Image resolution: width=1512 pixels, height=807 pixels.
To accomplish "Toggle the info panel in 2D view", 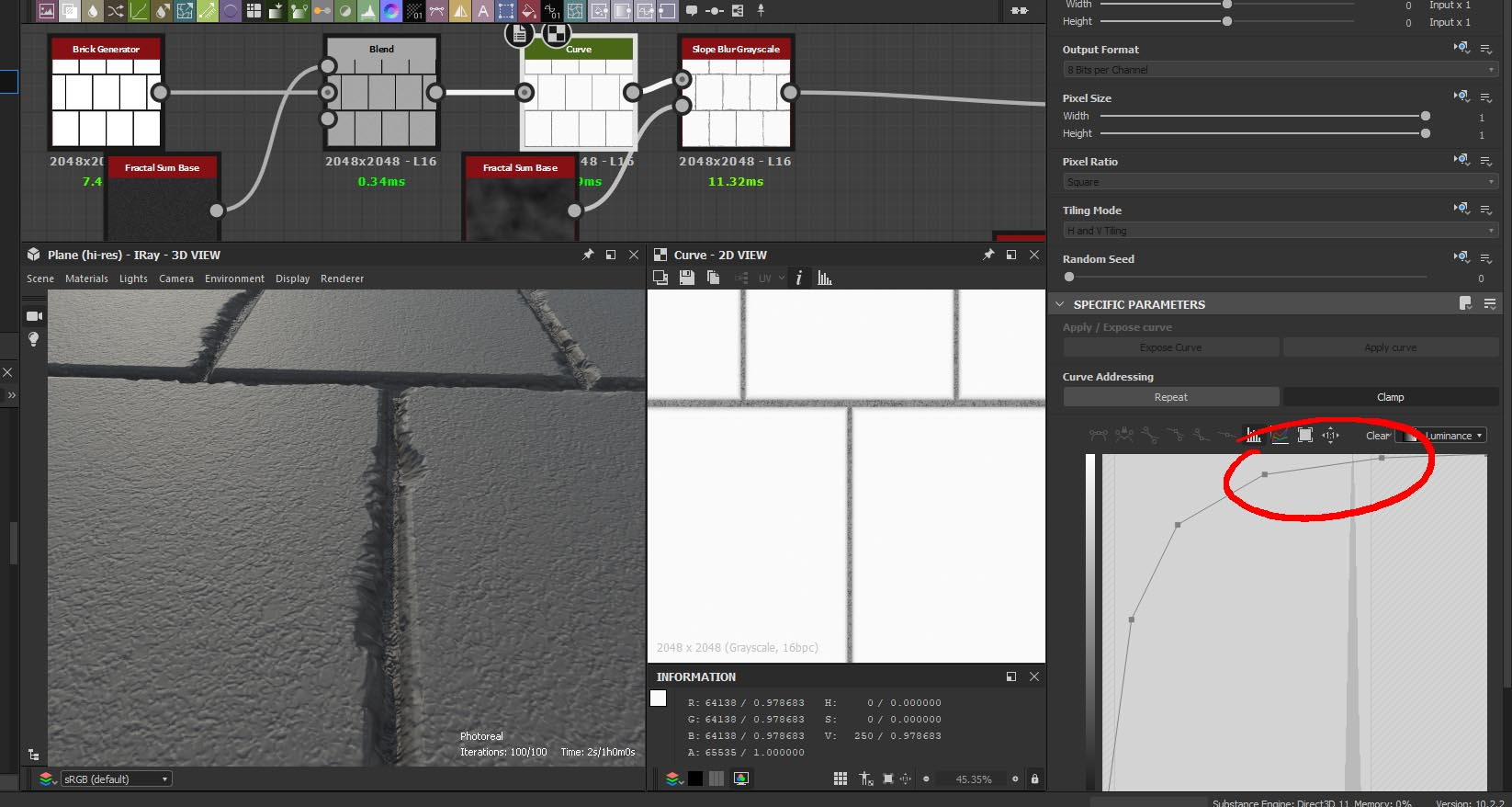I will click(x=798, y=278).
